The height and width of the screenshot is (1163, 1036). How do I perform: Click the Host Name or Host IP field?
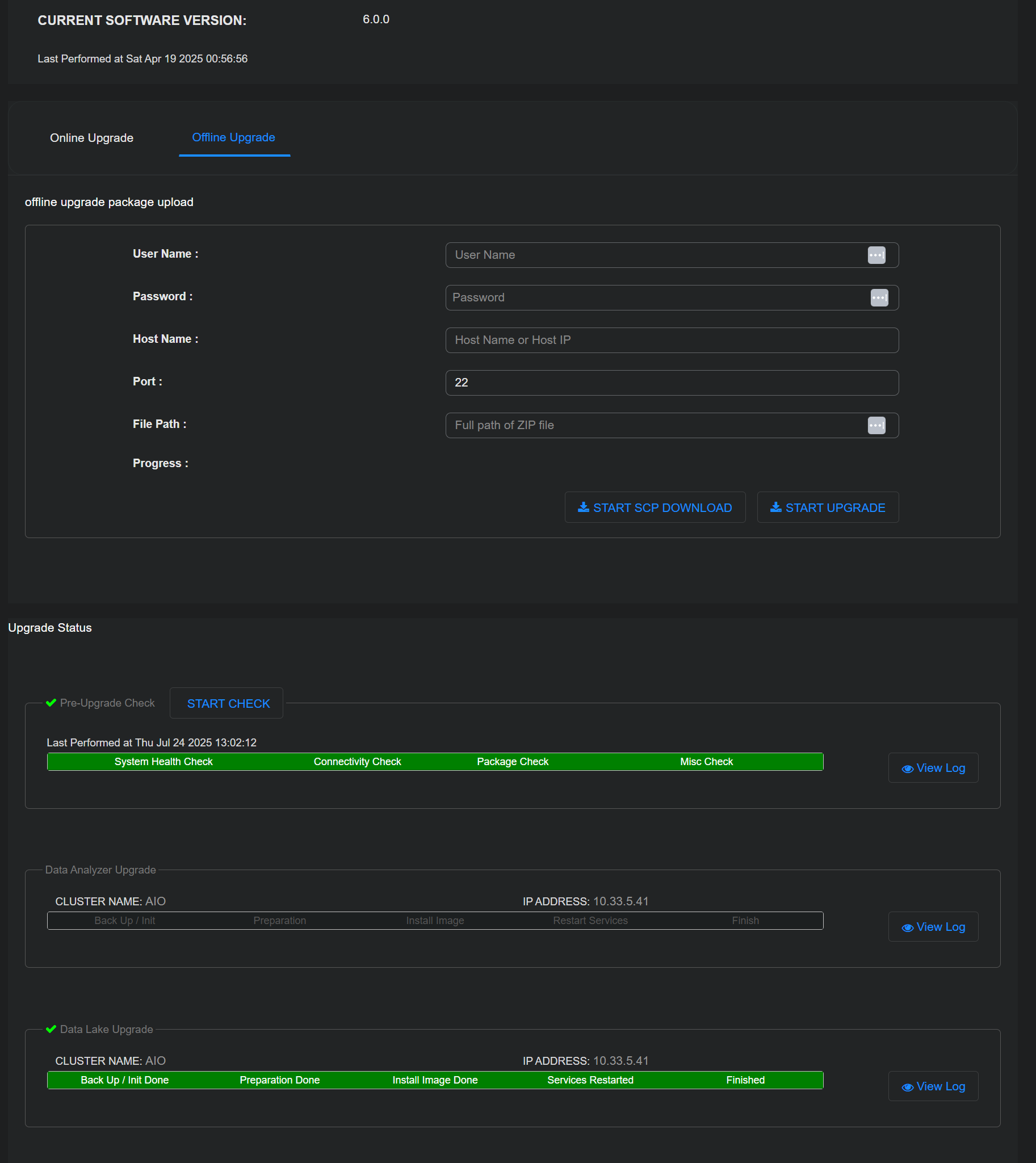[672, 341]
